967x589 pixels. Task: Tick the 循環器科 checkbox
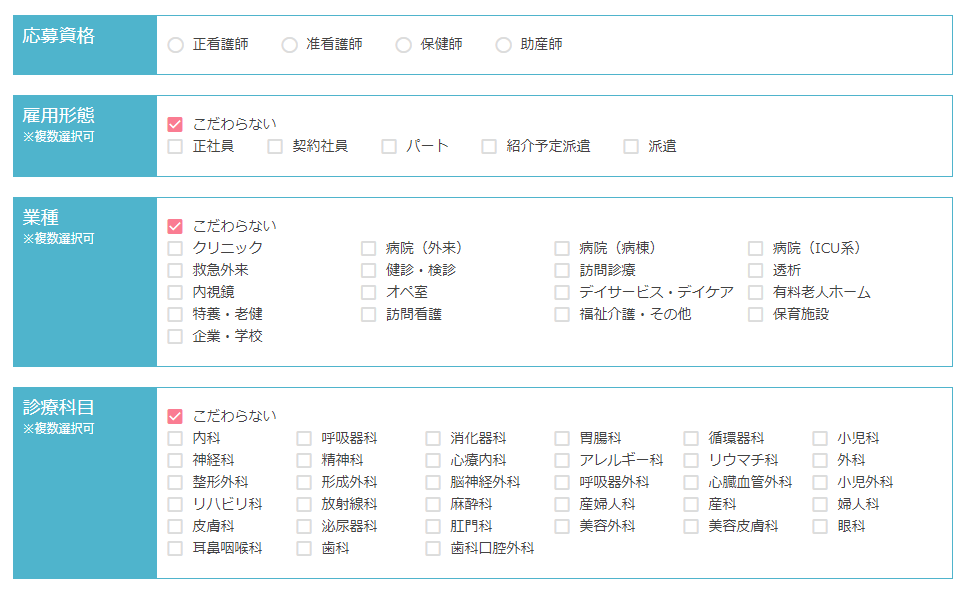tap(691, 439)
